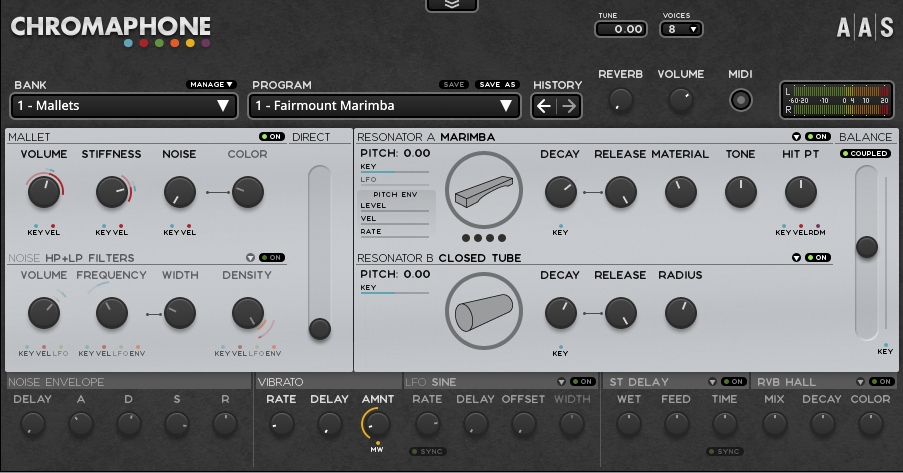Screen dimensions: 903x473
Task: Click the Mallet Noise knob
Action: coord(180,192)
